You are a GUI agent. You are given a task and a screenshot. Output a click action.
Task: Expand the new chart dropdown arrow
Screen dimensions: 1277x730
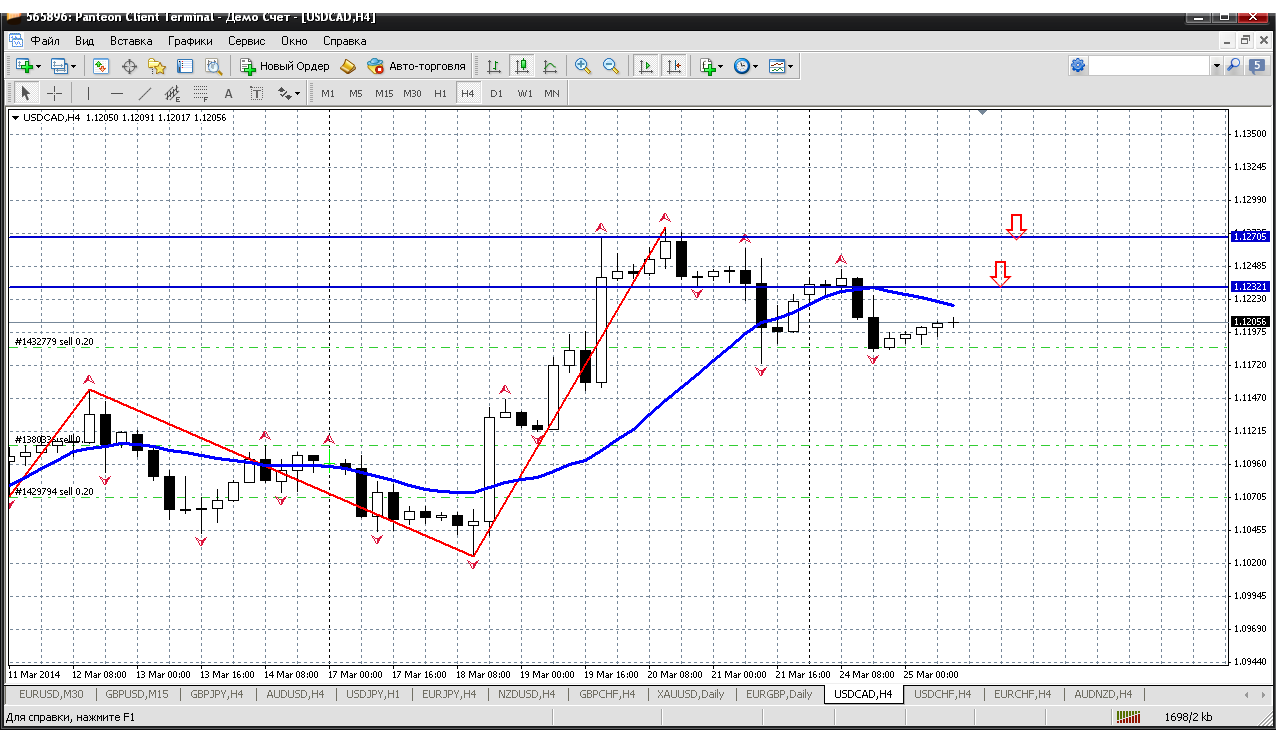tap(38, 66)
